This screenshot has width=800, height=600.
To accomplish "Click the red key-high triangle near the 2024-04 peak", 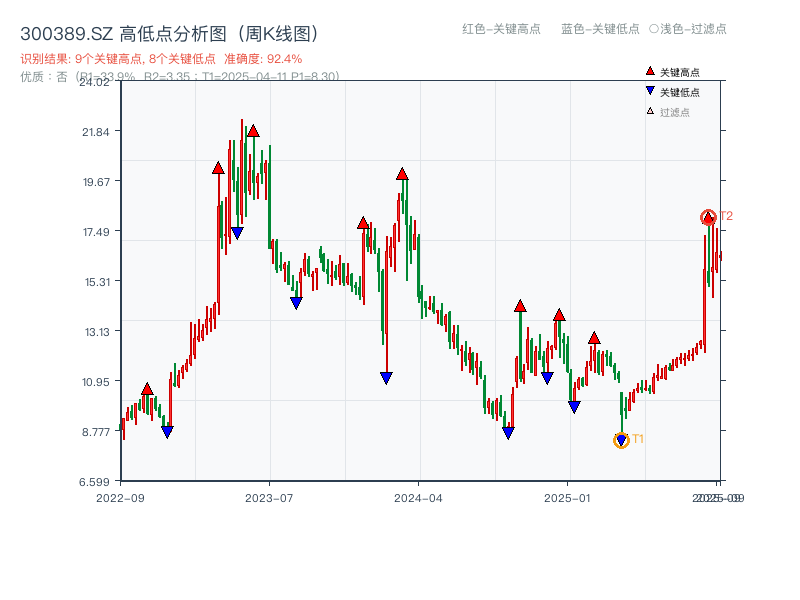I will click(x=401, y=172).
